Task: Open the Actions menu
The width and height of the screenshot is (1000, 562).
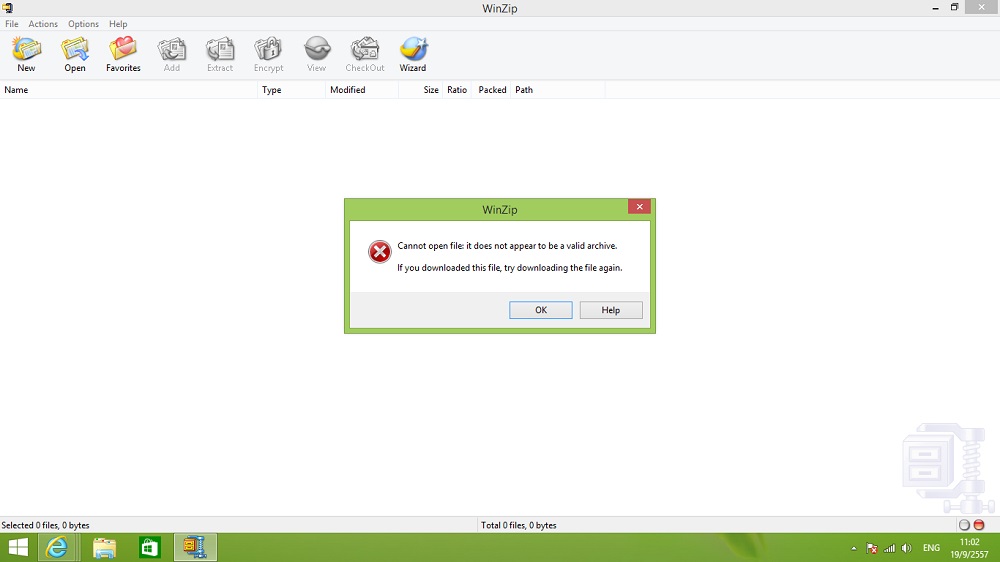Action: pos(43,24)
